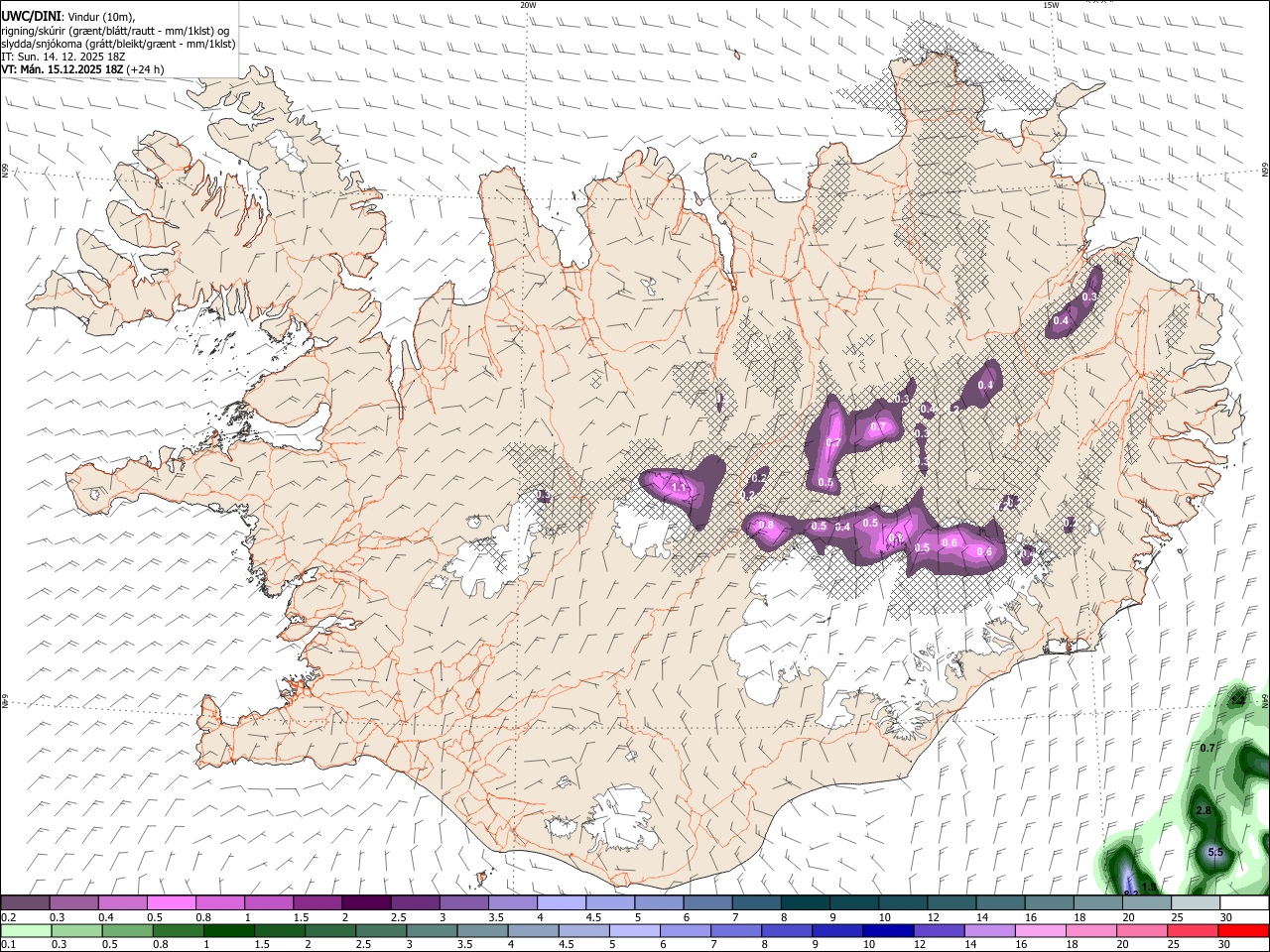Click the '6' label in the top legend row

(686, 917)
